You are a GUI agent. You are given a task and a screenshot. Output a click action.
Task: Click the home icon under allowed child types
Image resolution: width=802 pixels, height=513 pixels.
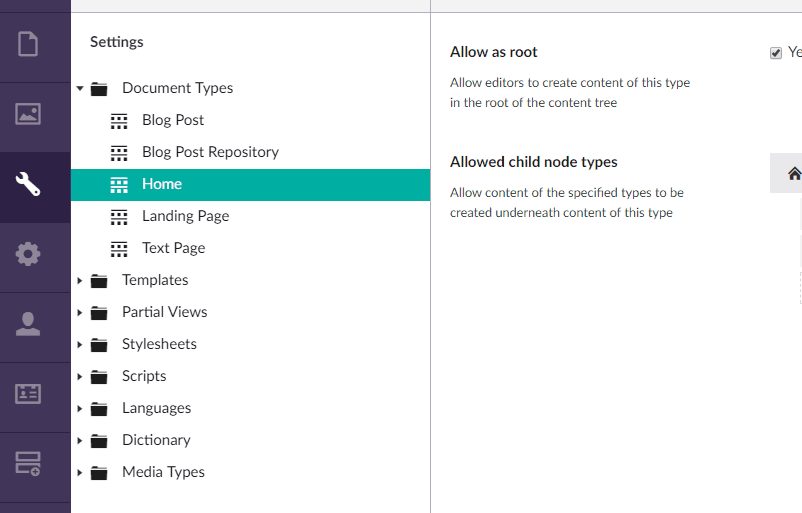point(794,174)
